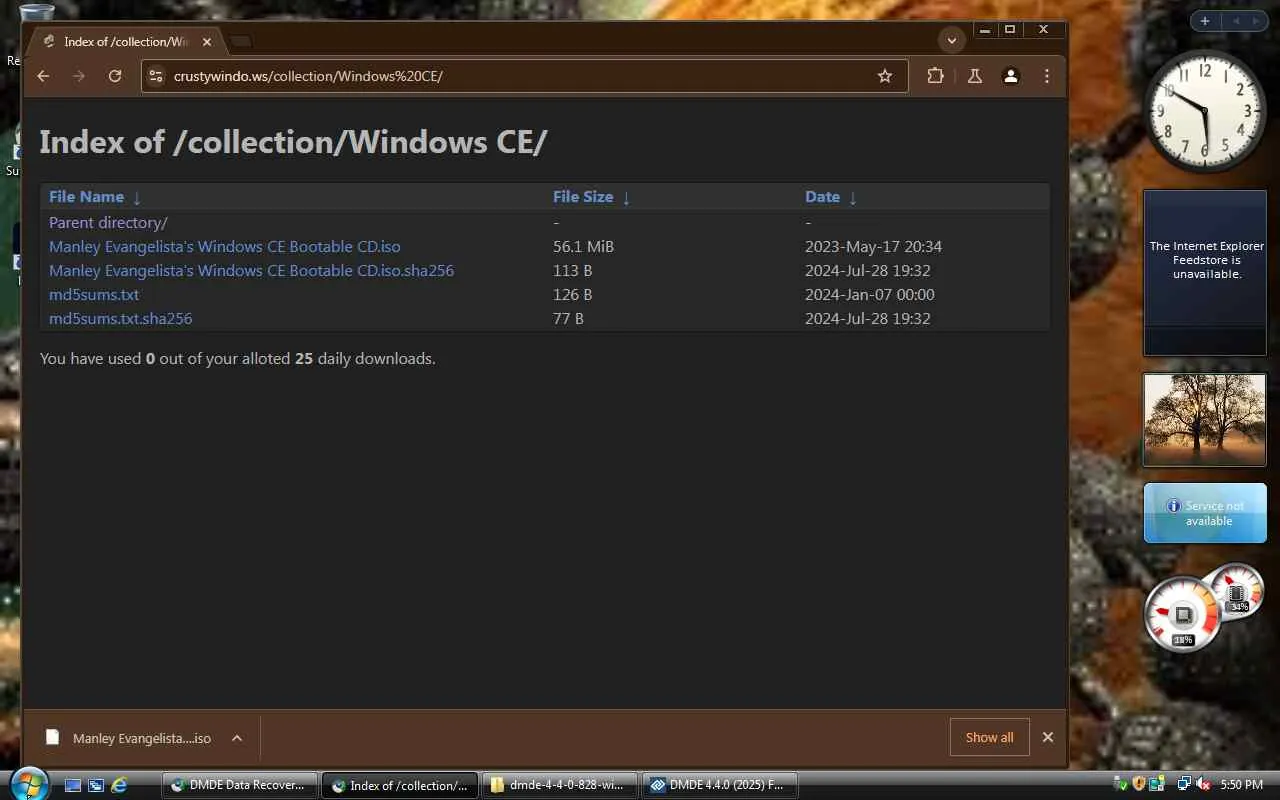Launch Internet Explorer from Quick Launch
This screenshot has width=1280, height=800.
pos(119,786)
